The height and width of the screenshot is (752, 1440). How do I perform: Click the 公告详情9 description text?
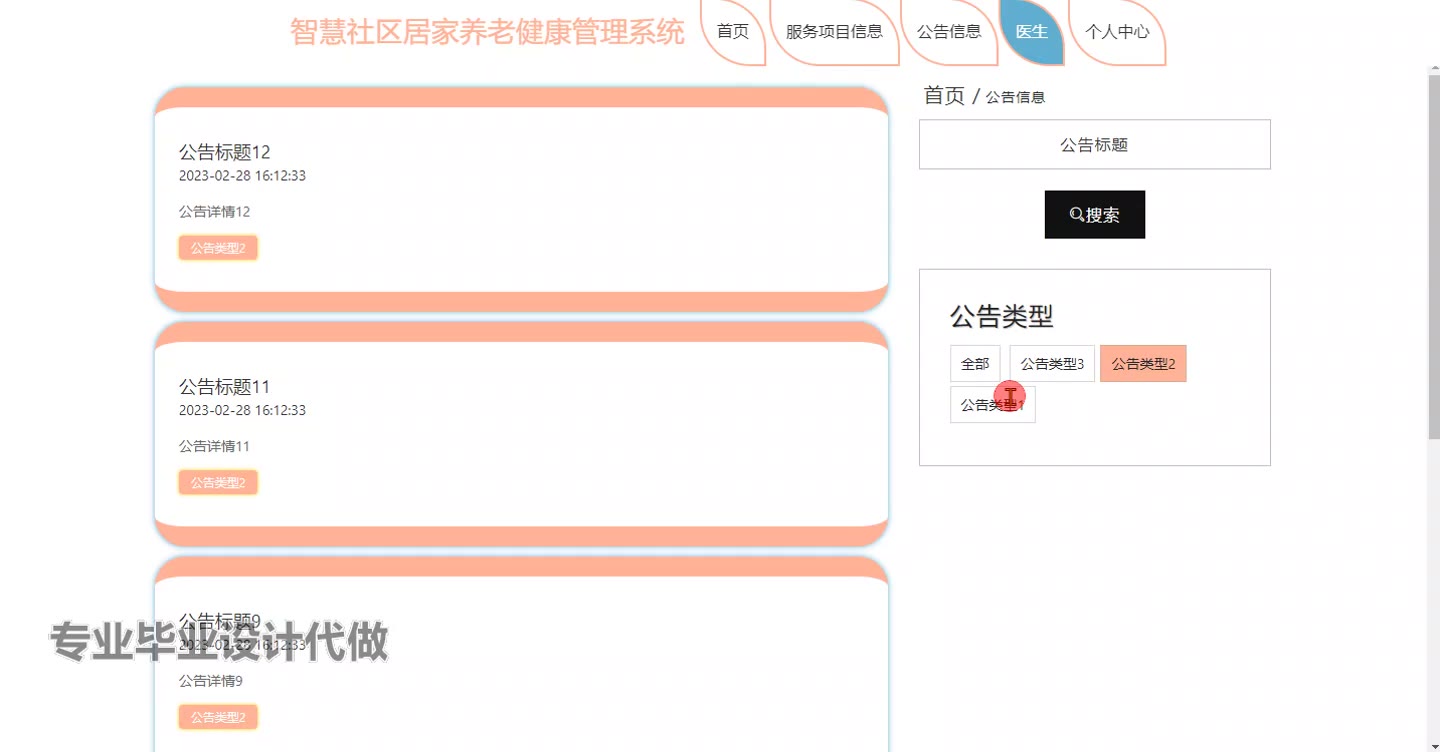211,681
